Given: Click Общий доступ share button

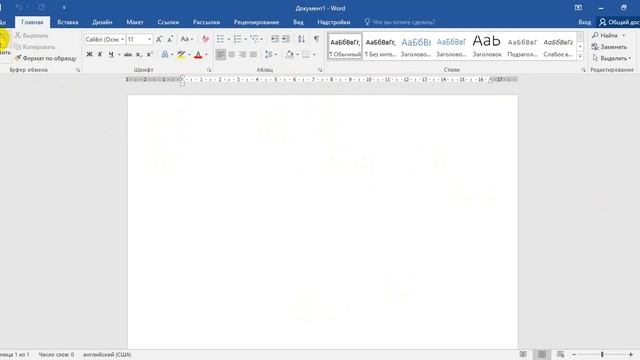Looking at the screenshot, I should [619, 22].
